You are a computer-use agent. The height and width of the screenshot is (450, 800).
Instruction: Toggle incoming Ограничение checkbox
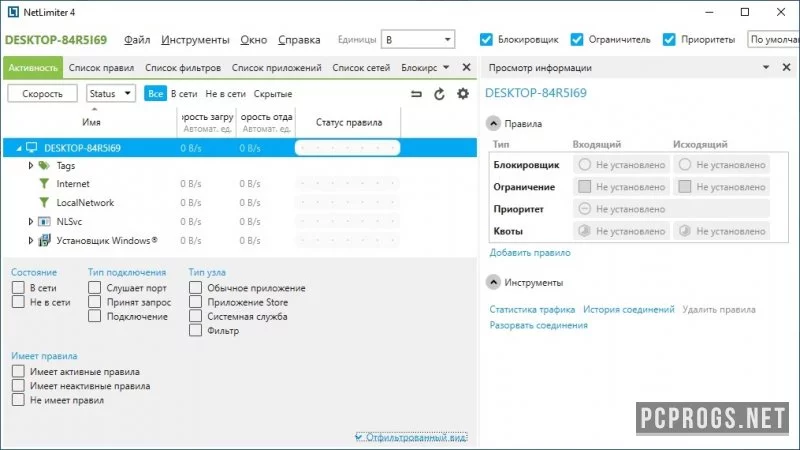[585, 187]
